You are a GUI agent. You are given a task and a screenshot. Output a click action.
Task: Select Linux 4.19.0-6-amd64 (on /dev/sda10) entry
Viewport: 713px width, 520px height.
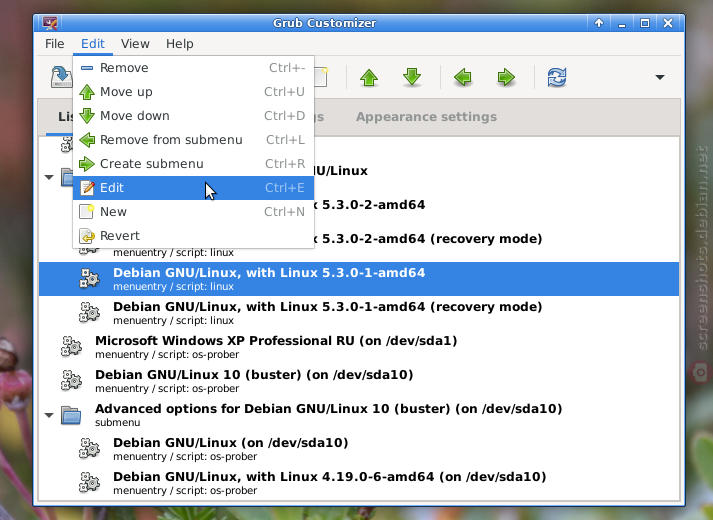pyautogui.click(x=359, y=483)
